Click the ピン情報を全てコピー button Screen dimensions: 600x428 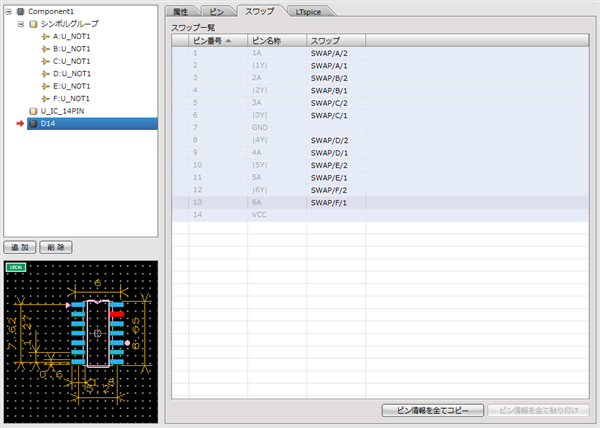[x=433, y=411]
